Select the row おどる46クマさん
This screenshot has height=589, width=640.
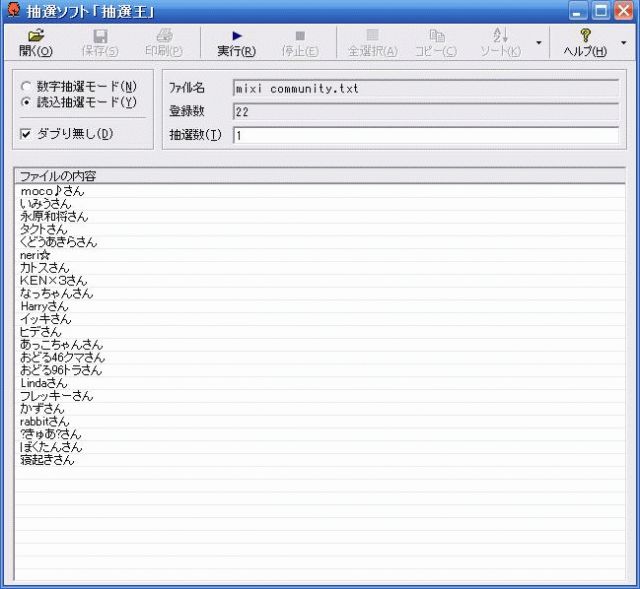[x=320, y=358]
